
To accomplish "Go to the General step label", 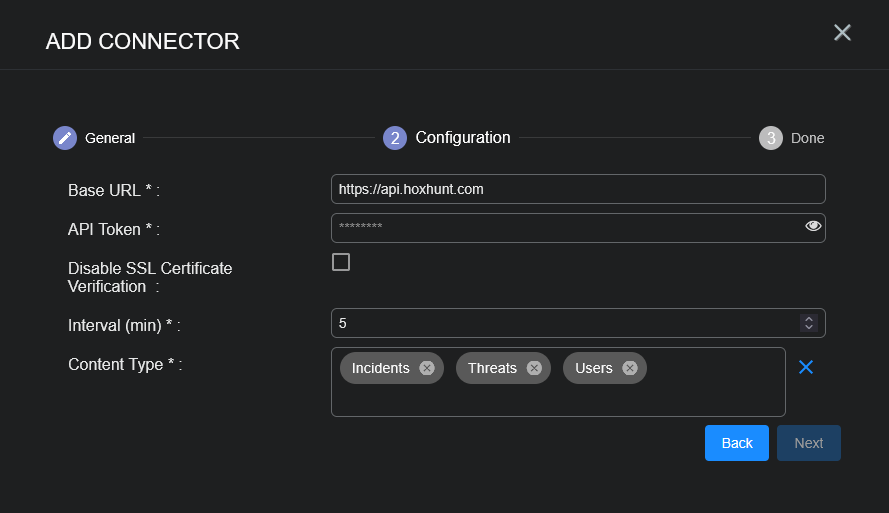I will pyautogui.click(x=110, y=138).
